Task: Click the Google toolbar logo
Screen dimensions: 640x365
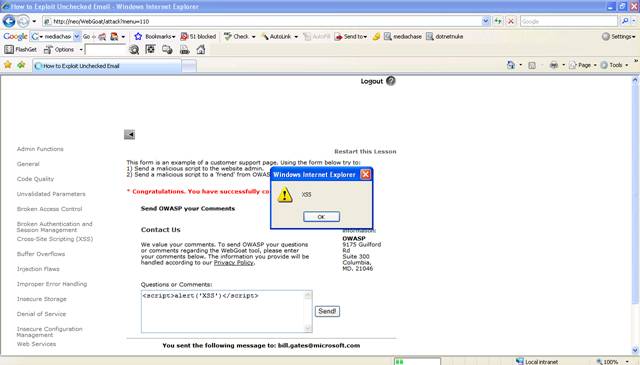Action: 15,36
